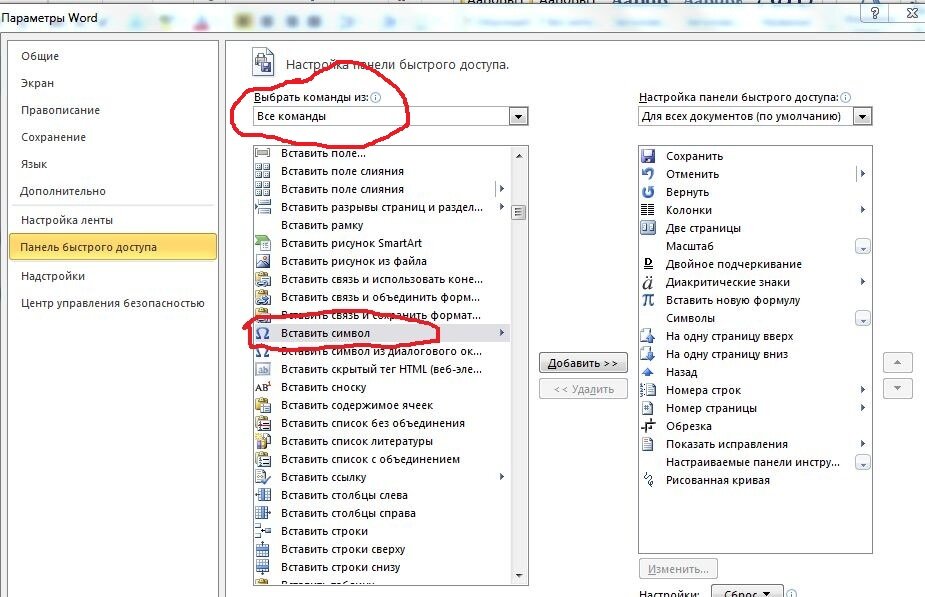The width and height of the screenshot is (925, 597).
Task: Expand the dropdown marker next to Символы
Action: (862, 319)
